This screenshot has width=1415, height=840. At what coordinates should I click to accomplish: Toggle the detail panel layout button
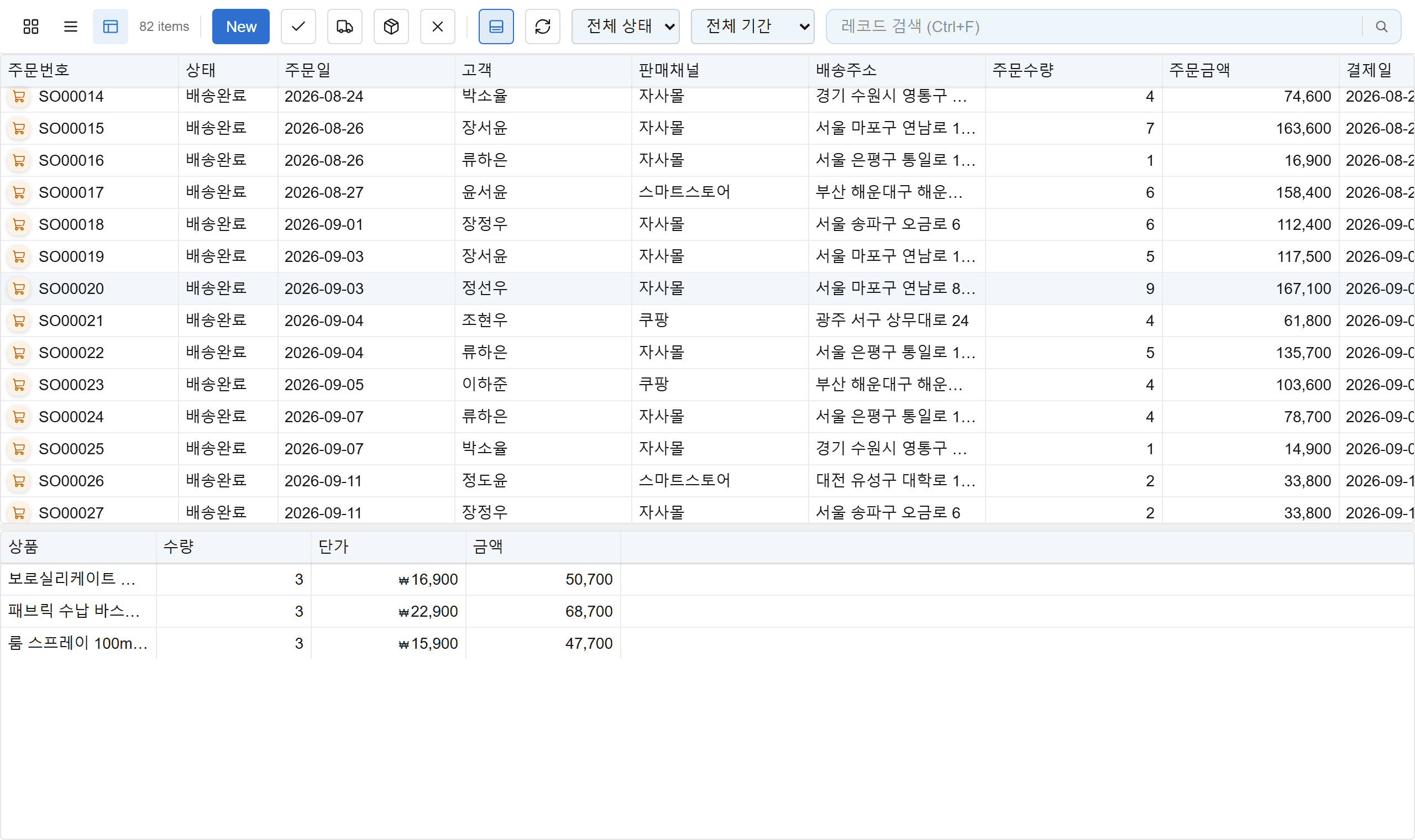496,27
